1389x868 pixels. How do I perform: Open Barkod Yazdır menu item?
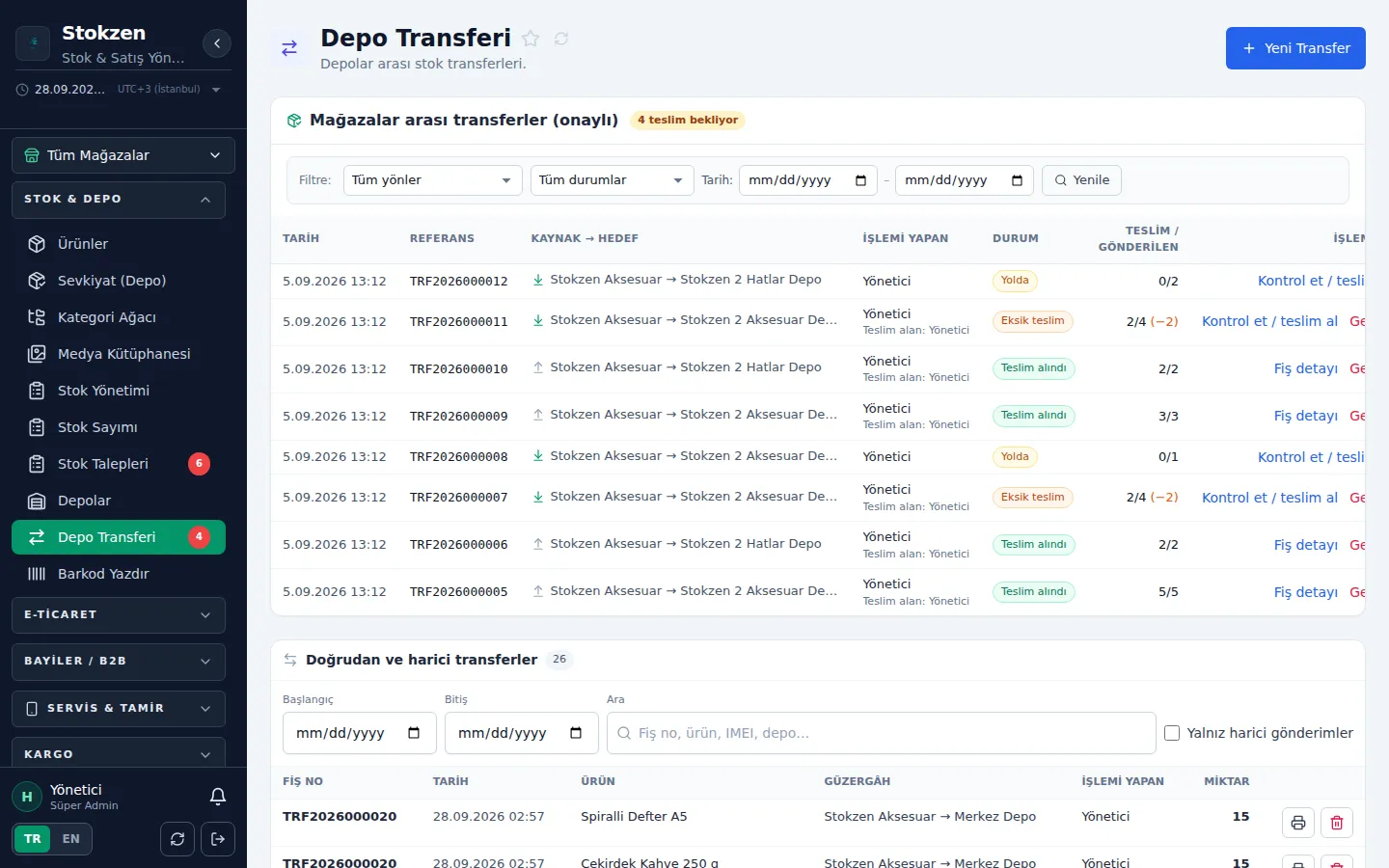[x=119, y=574]
